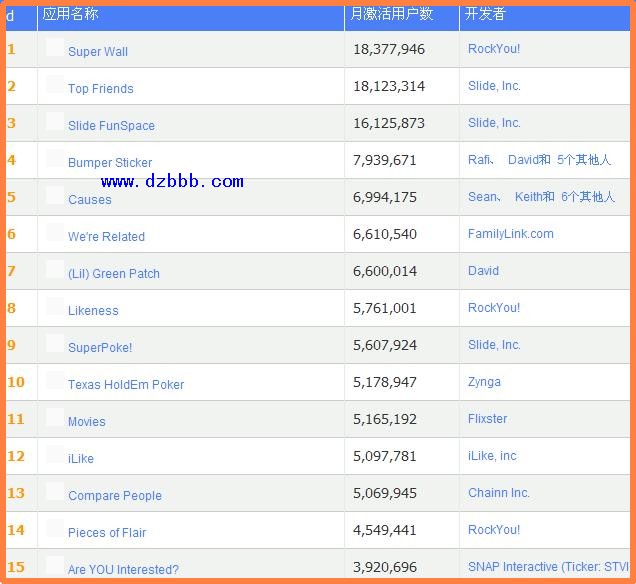Select rank number 10
Image resolution: width=636 pixels, height=584 pixels.
[16, 382]
